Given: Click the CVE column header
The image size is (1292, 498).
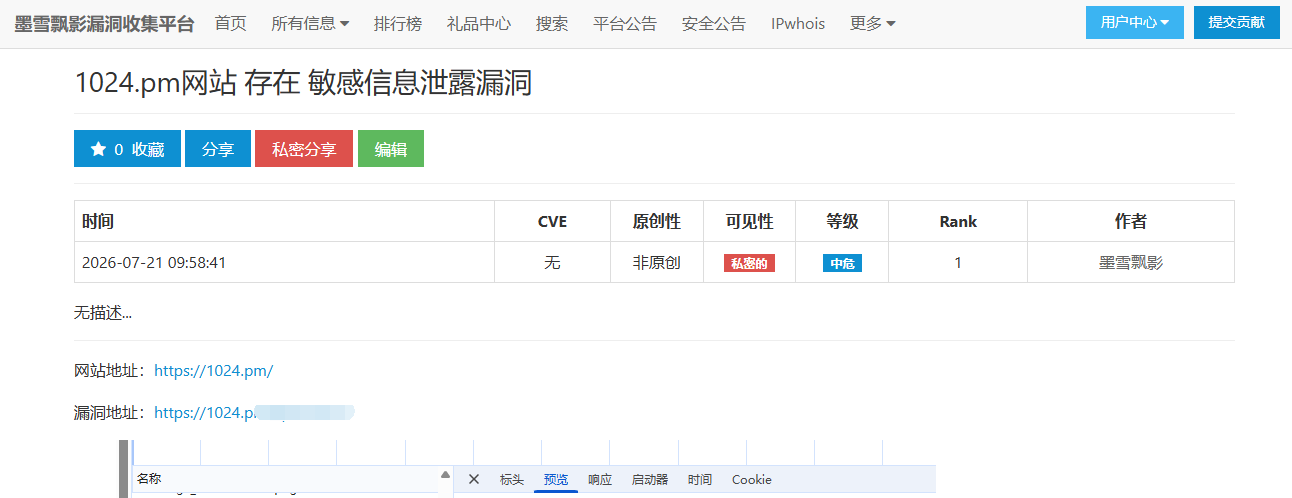Looking at the screenshot, I should click(552, 222).
